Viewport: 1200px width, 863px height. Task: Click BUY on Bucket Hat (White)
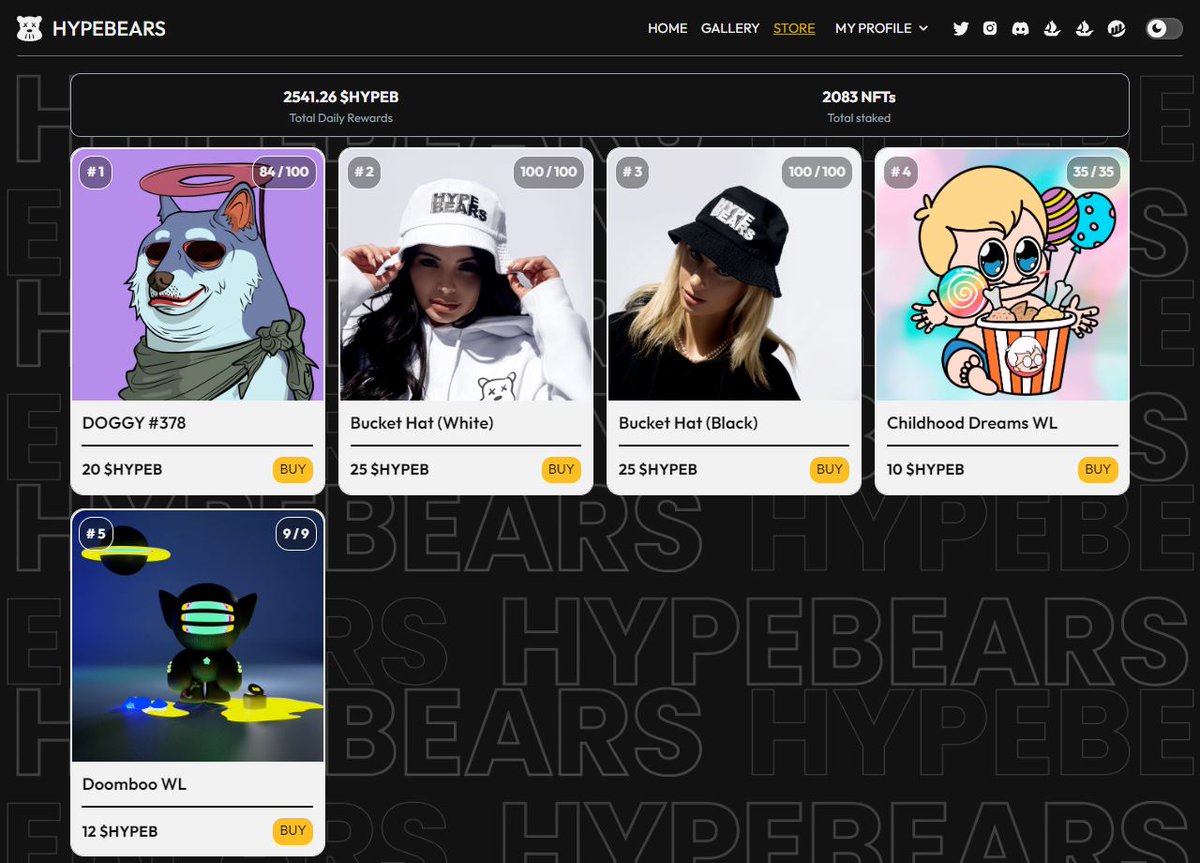tap(561, 469)
